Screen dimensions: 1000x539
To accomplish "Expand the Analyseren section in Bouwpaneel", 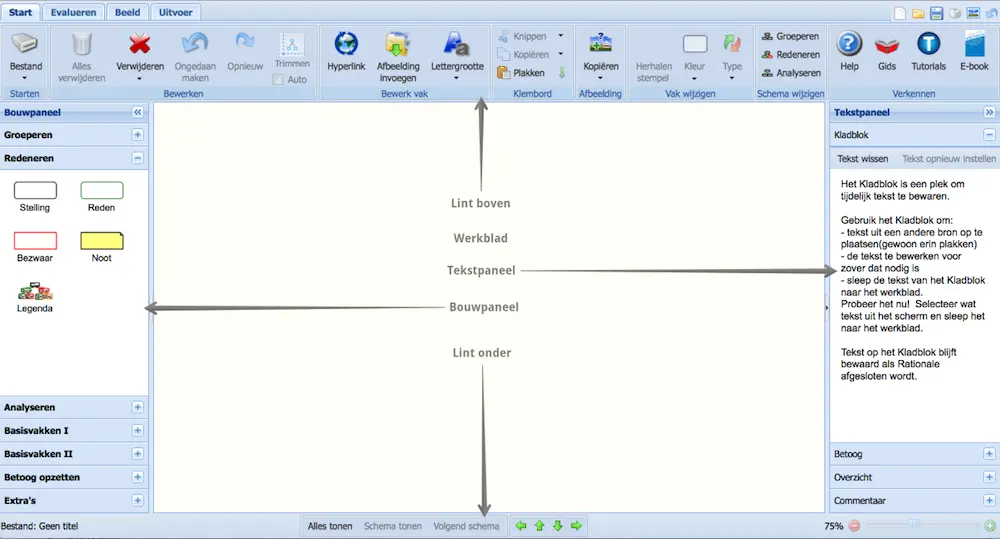I will (x=138, y=408).
